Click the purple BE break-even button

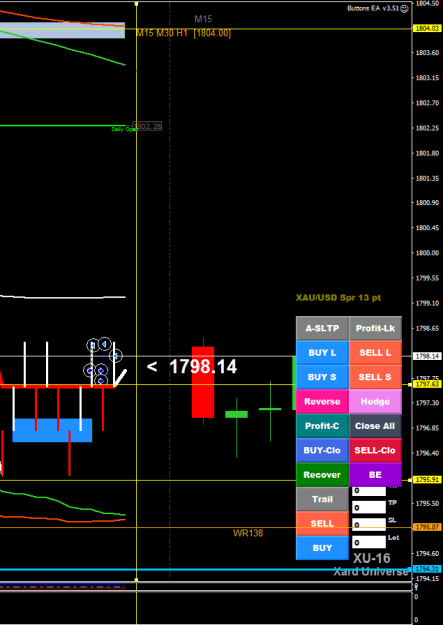375,475
